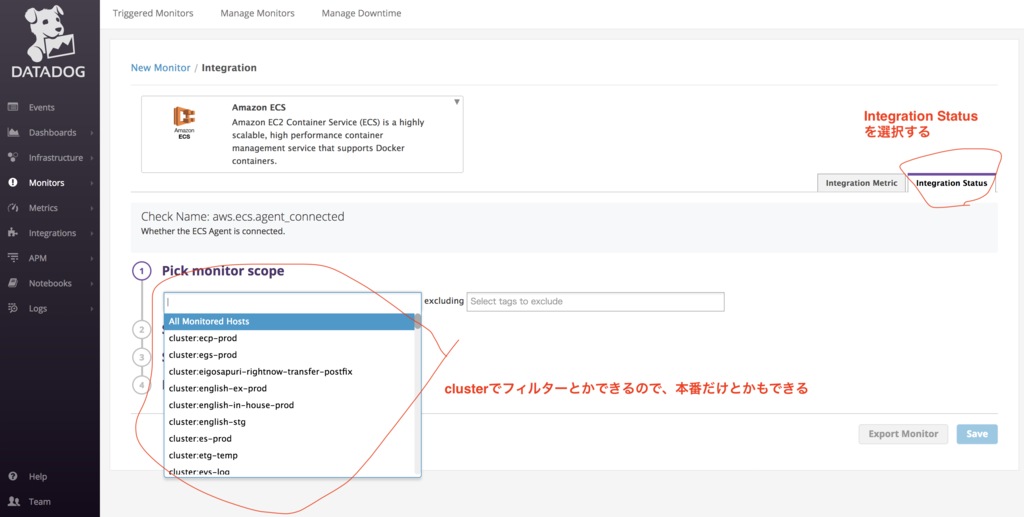Expand the APM submenu arrow
This screenshot has height=517, width=1024.
click(x=92, y=258)
